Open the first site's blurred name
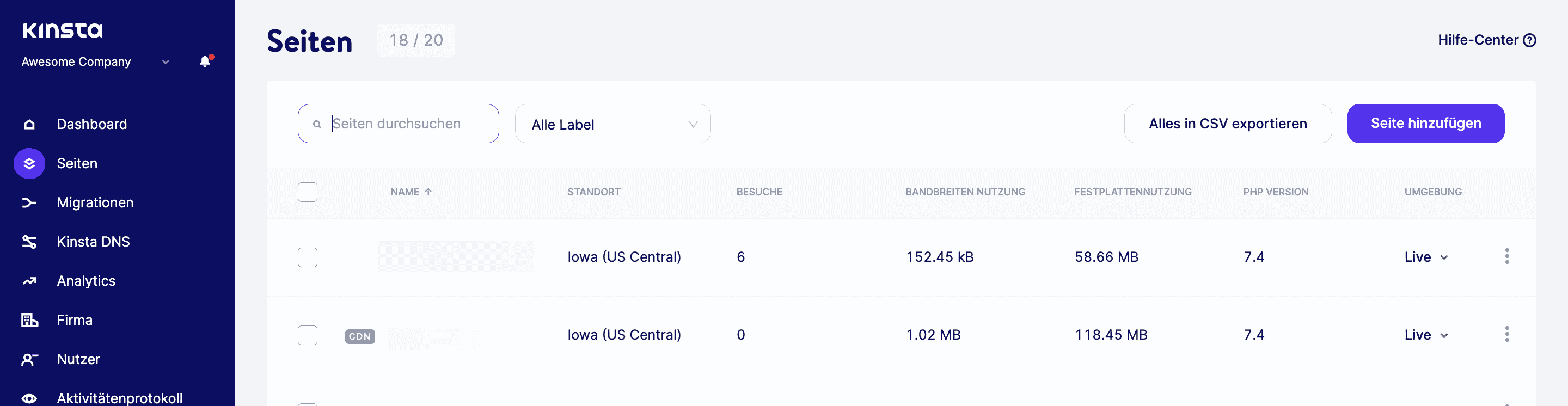This screenshot has height=406, width=1568. [x=455, y=256]
